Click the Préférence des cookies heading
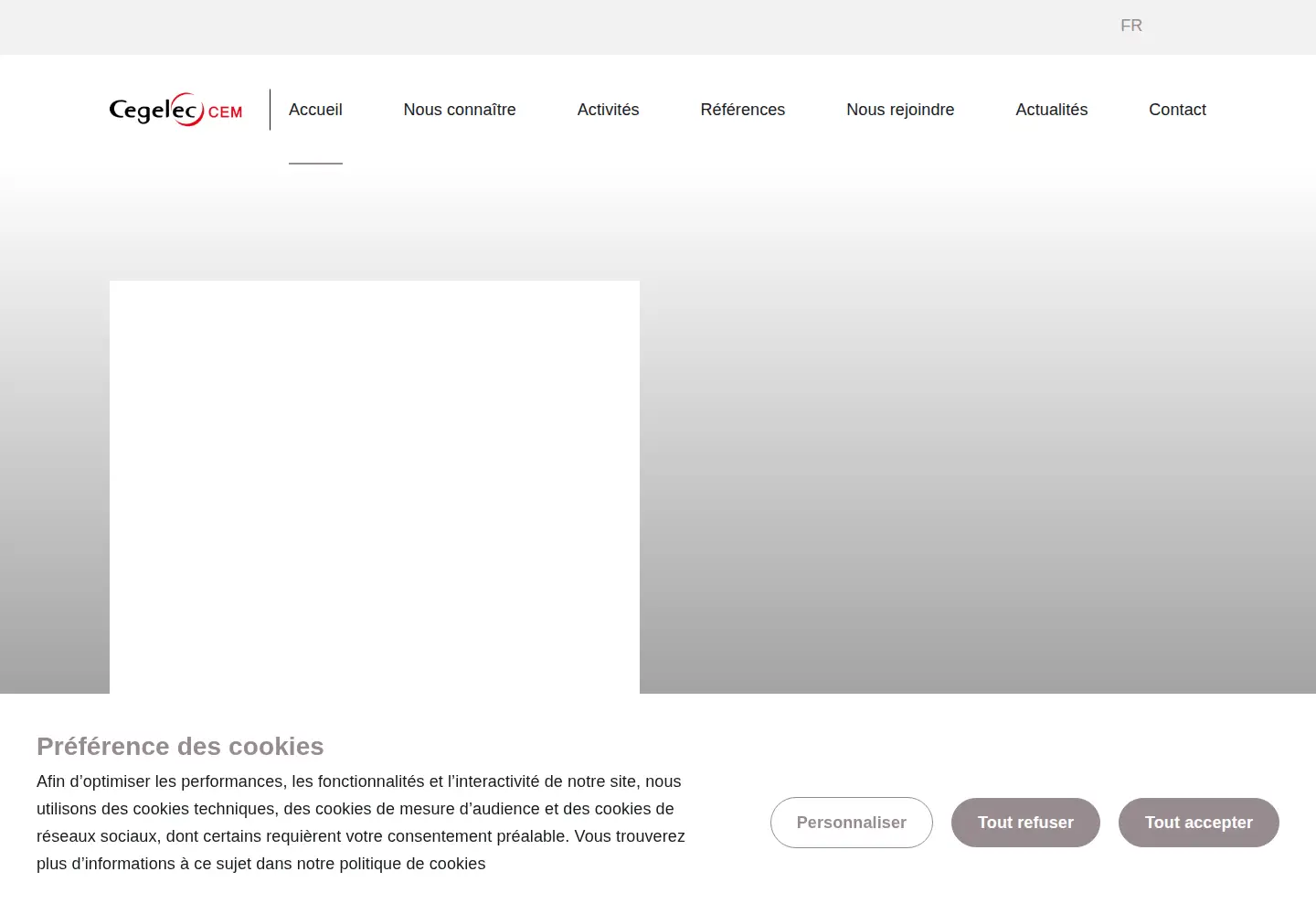 [180, 747]
